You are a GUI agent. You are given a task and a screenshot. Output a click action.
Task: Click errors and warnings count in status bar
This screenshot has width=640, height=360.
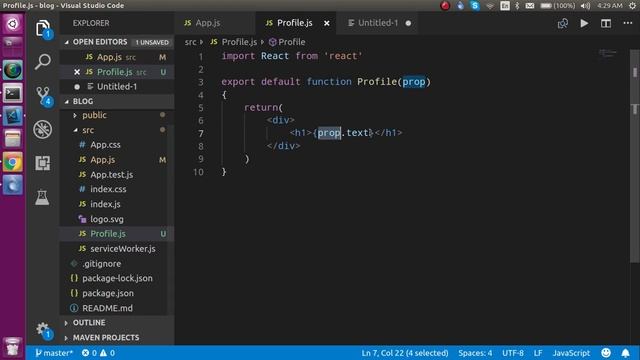pyautogui.click(x=98, y=353)
